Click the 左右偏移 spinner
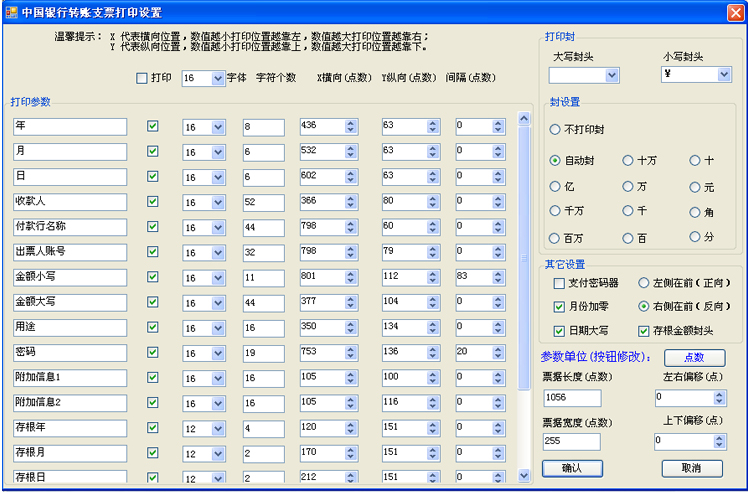 [719, 398]
